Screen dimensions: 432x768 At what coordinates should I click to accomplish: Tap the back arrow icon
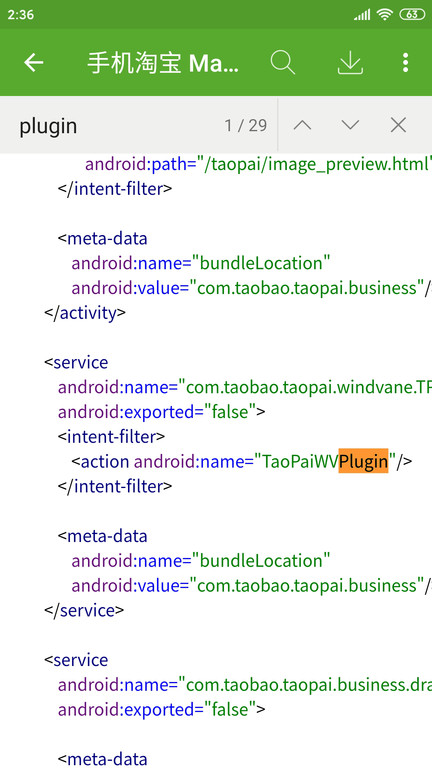tap(34, 63)
